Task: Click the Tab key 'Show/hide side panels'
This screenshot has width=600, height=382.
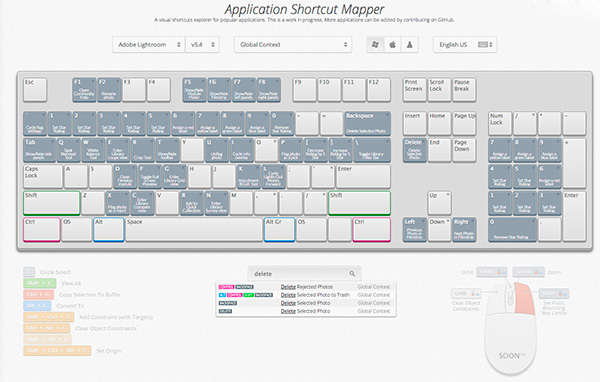Action: (x=39, y=150)
